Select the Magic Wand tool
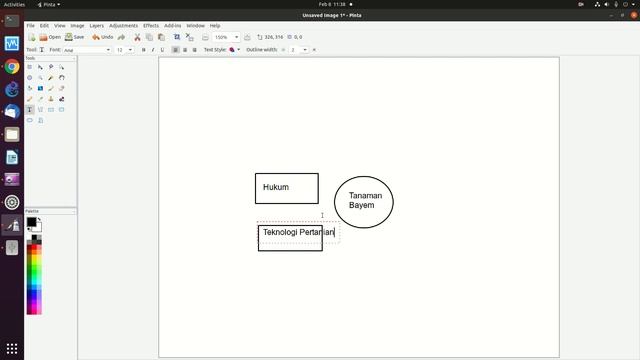 [51, 78]
